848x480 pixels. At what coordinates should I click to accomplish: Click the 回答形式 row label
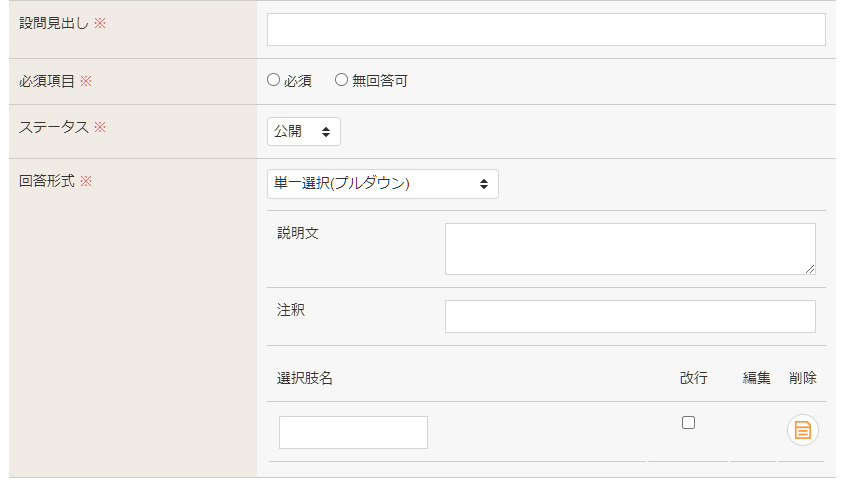coord(47,181)
